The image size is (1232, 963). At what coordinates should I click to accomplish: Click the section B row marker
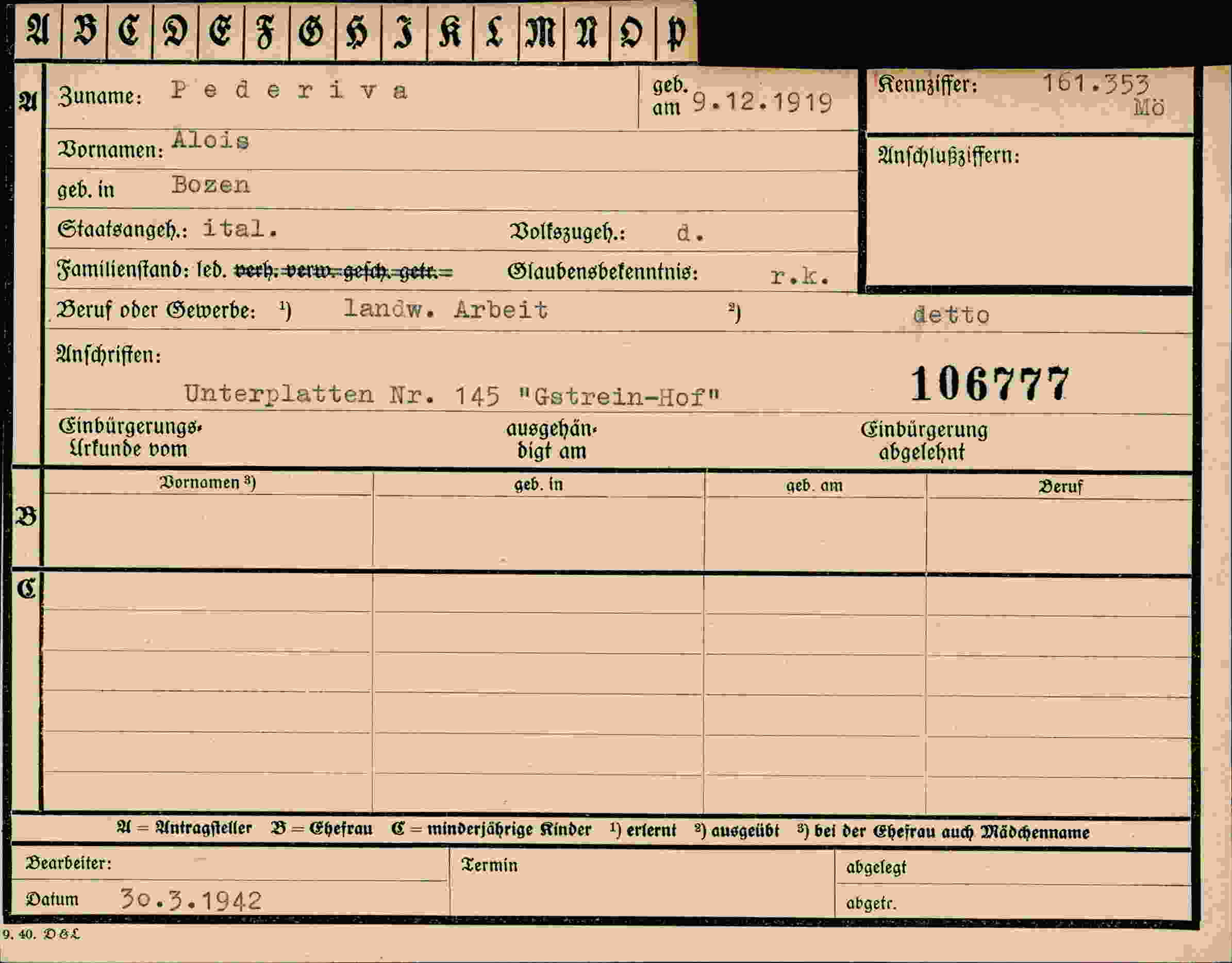pyautogui.click(x=26, y=517)
